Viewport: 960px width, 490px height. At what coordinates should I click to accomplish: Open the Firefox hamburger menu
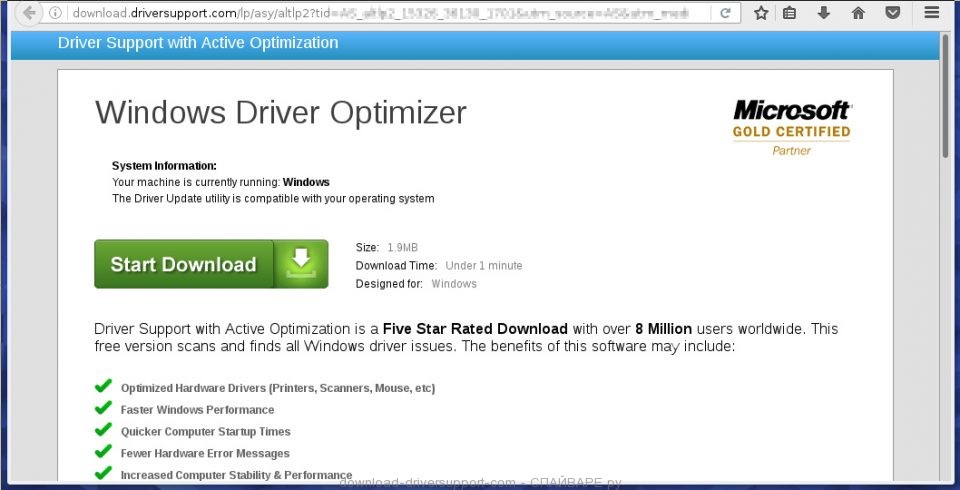(x=931, y=14)
